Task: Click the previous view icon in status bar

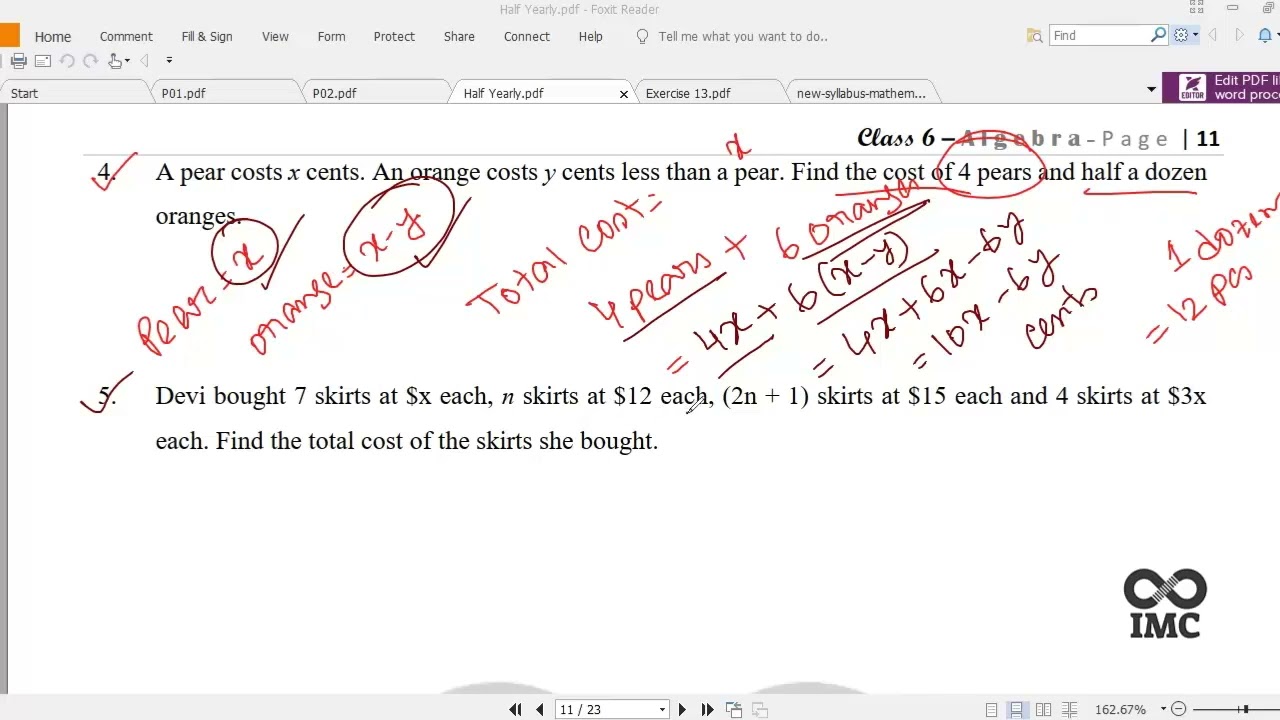Action: 733,709
